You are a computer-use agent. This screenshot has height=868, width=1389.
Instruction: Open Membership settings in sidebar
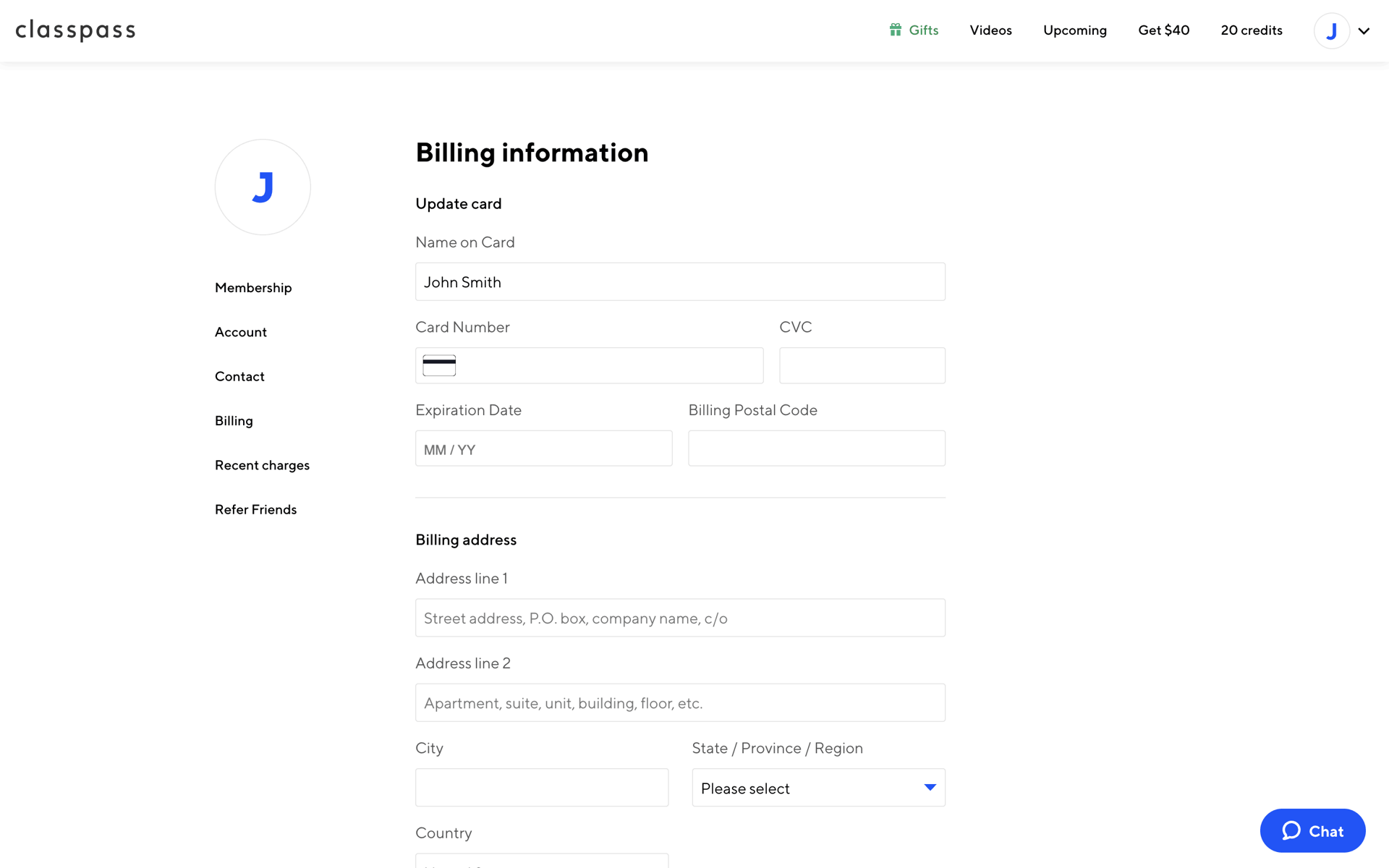click(253, 288)
